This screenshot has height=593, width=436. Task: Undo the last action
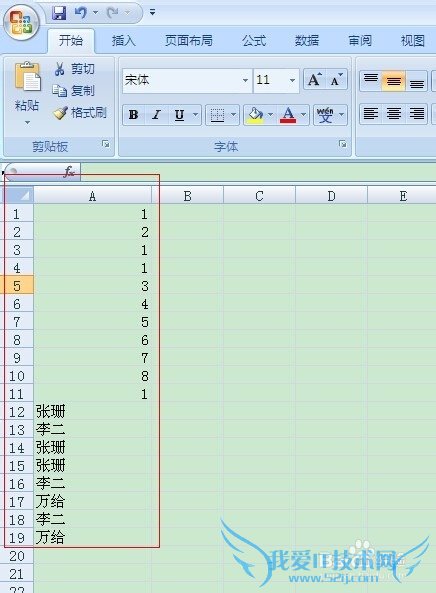coord(81,13)
